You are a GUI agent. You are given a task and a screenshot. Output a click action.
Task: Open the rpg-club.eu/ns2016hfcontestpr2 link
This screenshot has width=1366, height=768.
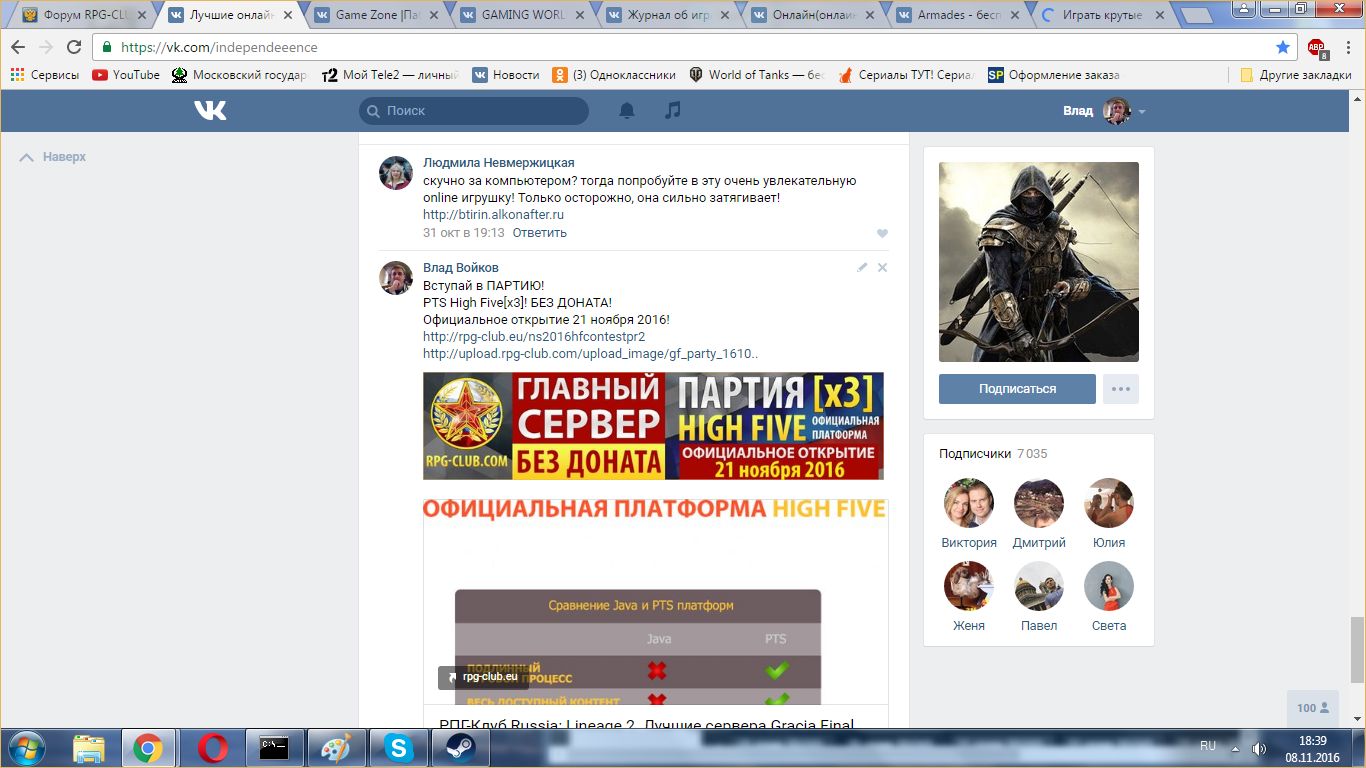point(534,337)
